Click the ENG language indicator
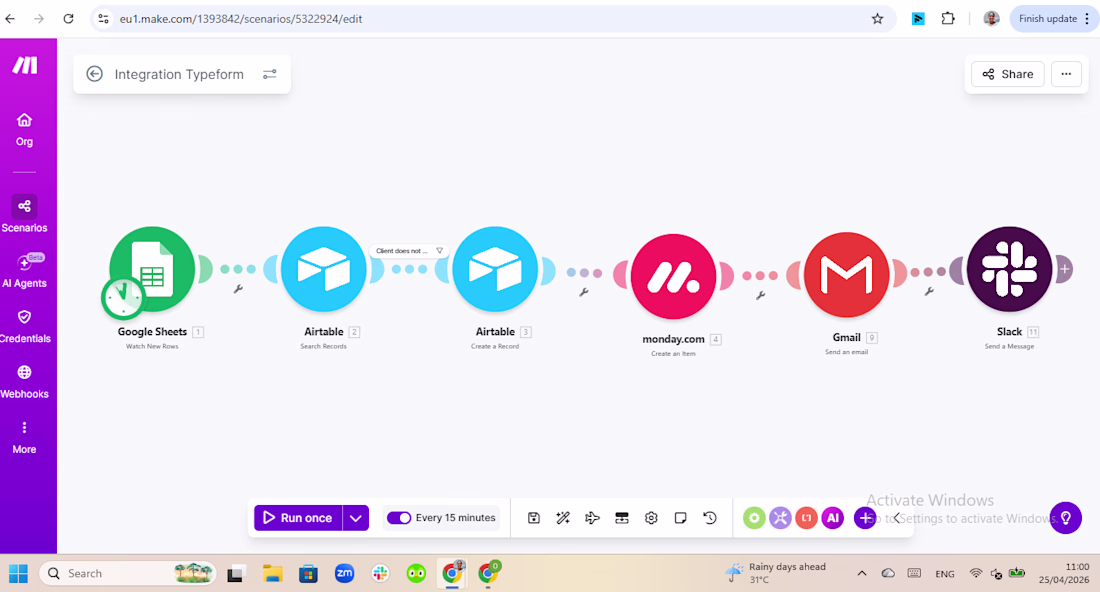This screenshot has height=592, width=1100. 945,574
